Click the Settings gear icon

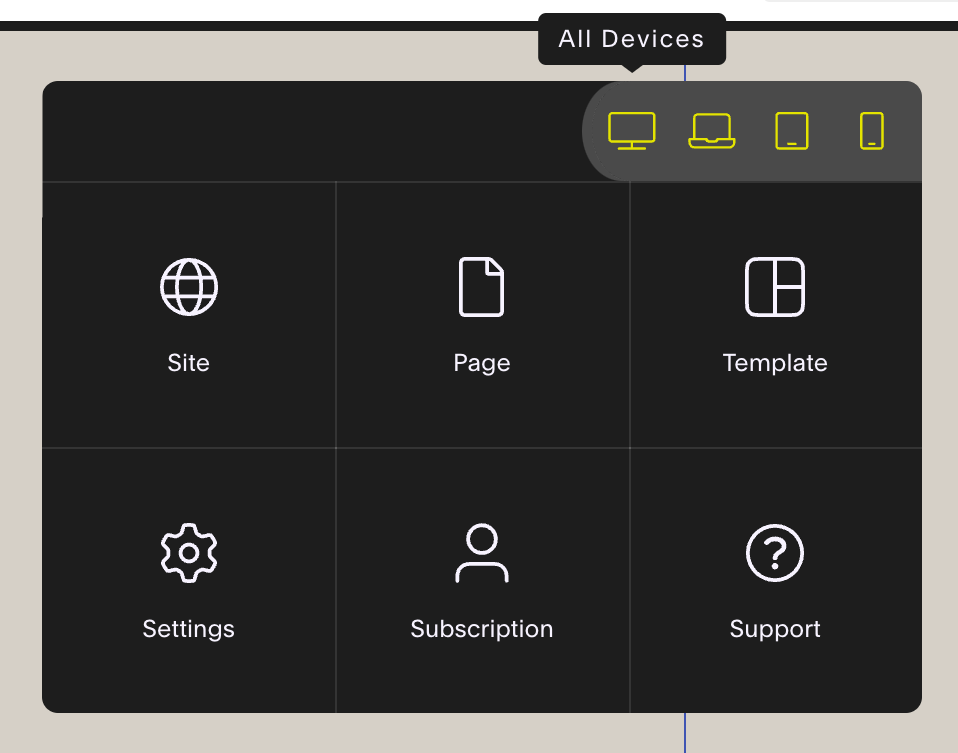[188, 553]
